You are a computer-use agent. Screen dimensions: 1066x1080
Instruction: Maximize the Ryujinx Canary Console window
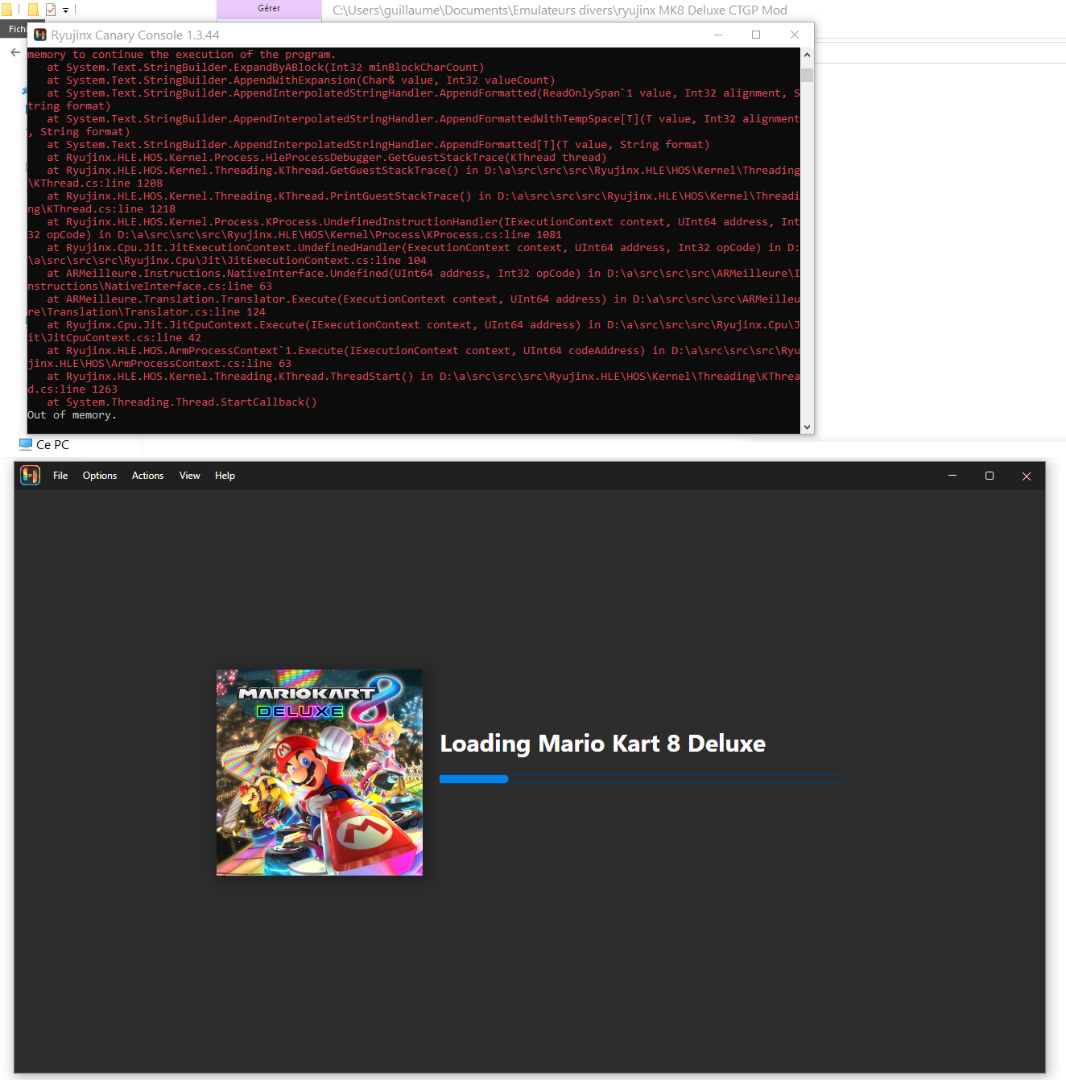pyautogui.click(x=756, y=35)
